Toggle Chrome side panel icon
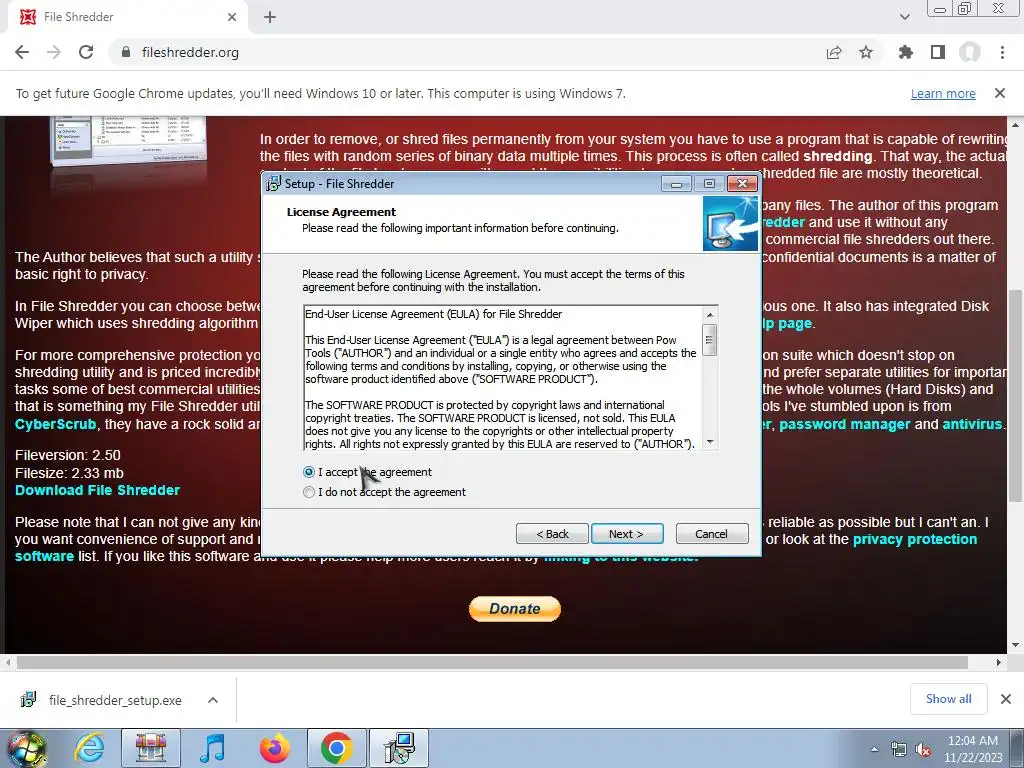Image resolution: width=1024 pixels, height=768 pixels. [938, 52]
